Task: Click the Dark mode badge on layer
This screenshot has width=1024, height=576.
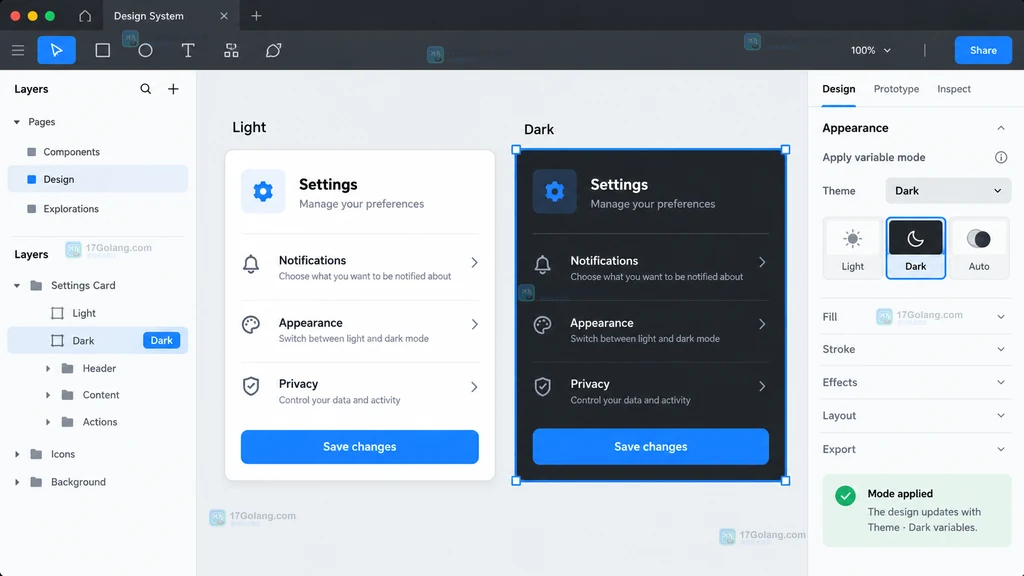Action: pyautogui.click(x=161, y=340)
